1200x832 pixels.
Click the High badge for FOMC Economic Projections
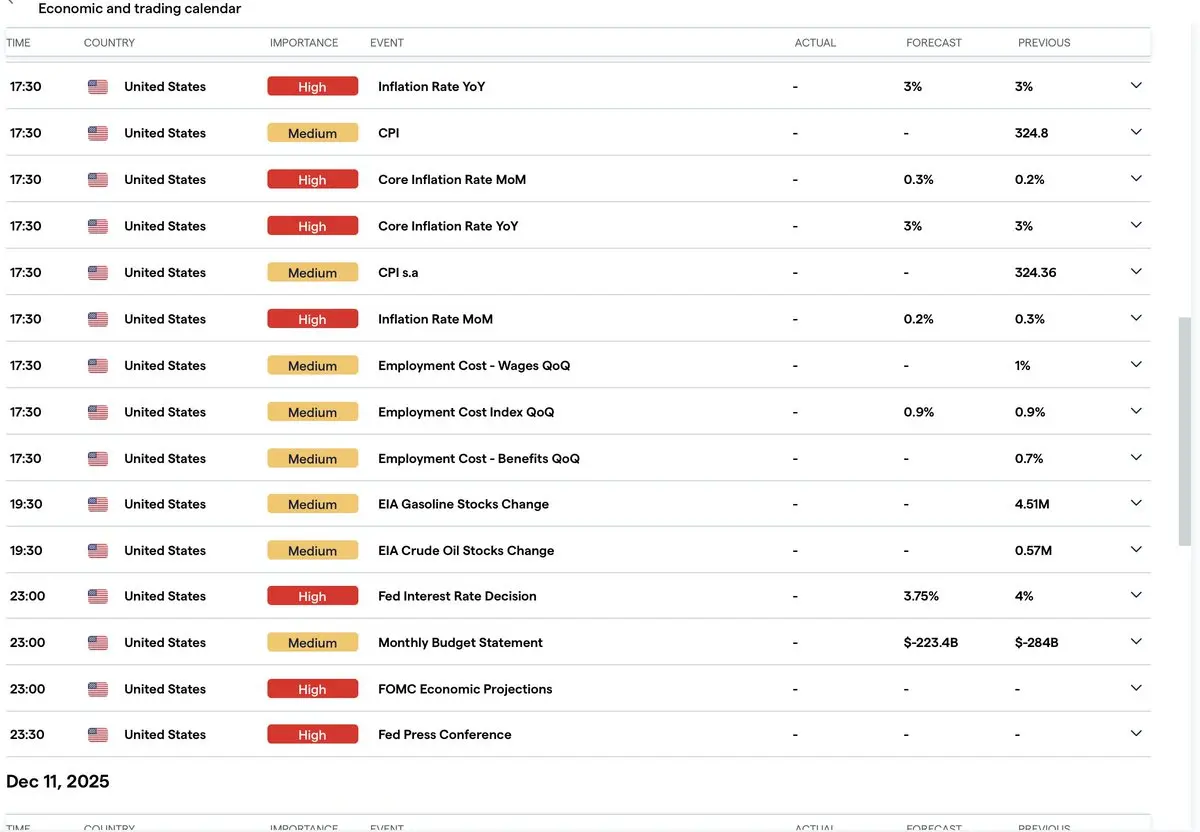312,689
